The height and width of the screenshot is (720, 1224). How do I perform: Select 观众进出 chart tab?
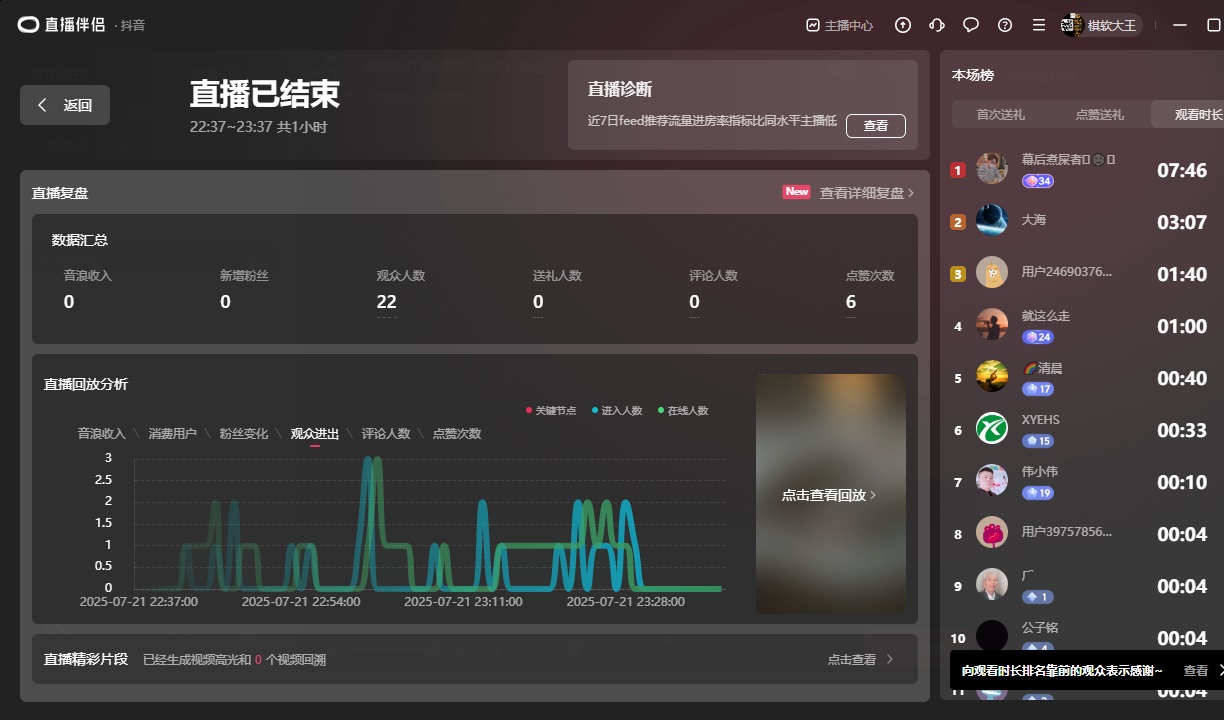point(315,434)
